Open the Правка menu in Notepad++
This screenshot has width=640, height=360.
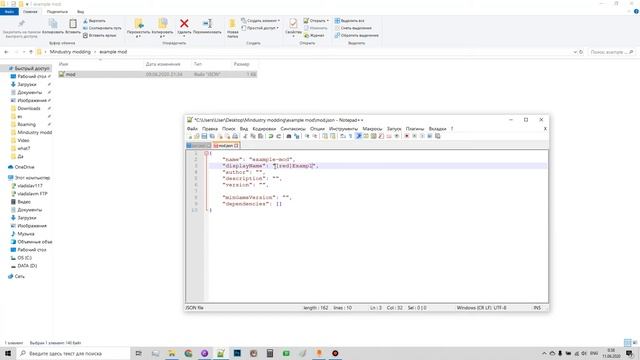[210, 129]
